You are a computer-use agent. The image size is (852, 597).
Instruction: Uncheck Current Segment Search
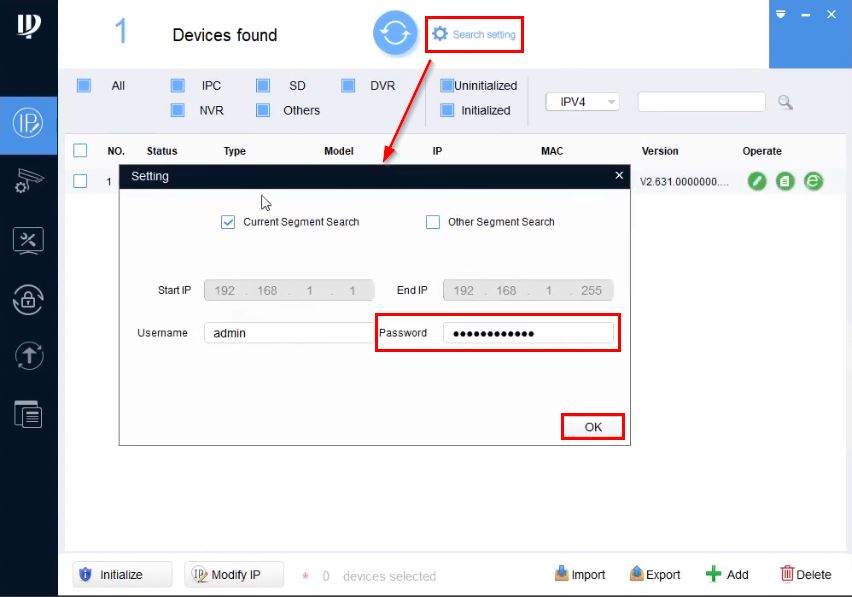(x=228, y=222)
